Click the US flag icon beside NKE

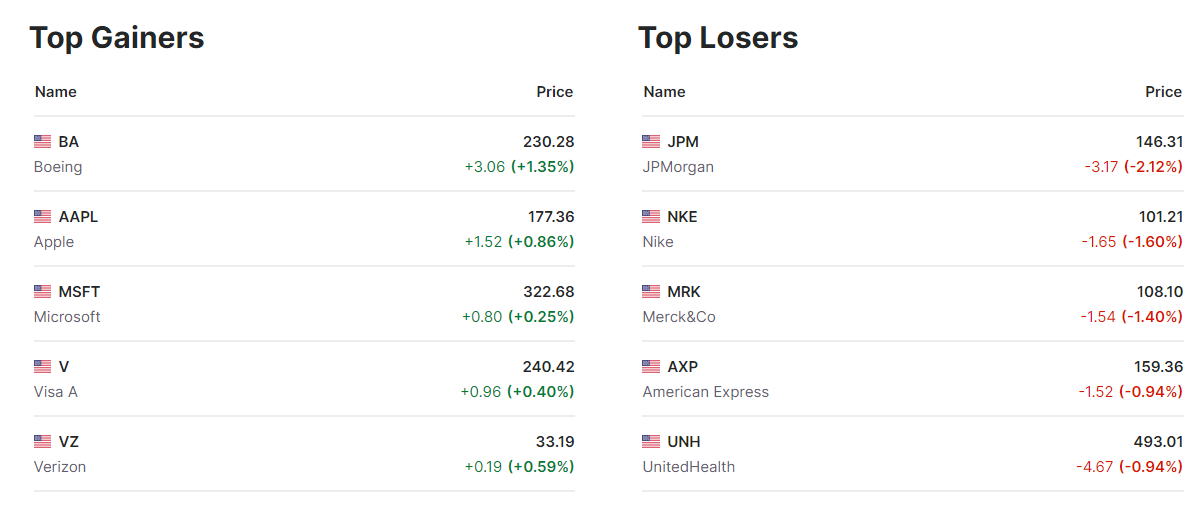tap(651, 217)
